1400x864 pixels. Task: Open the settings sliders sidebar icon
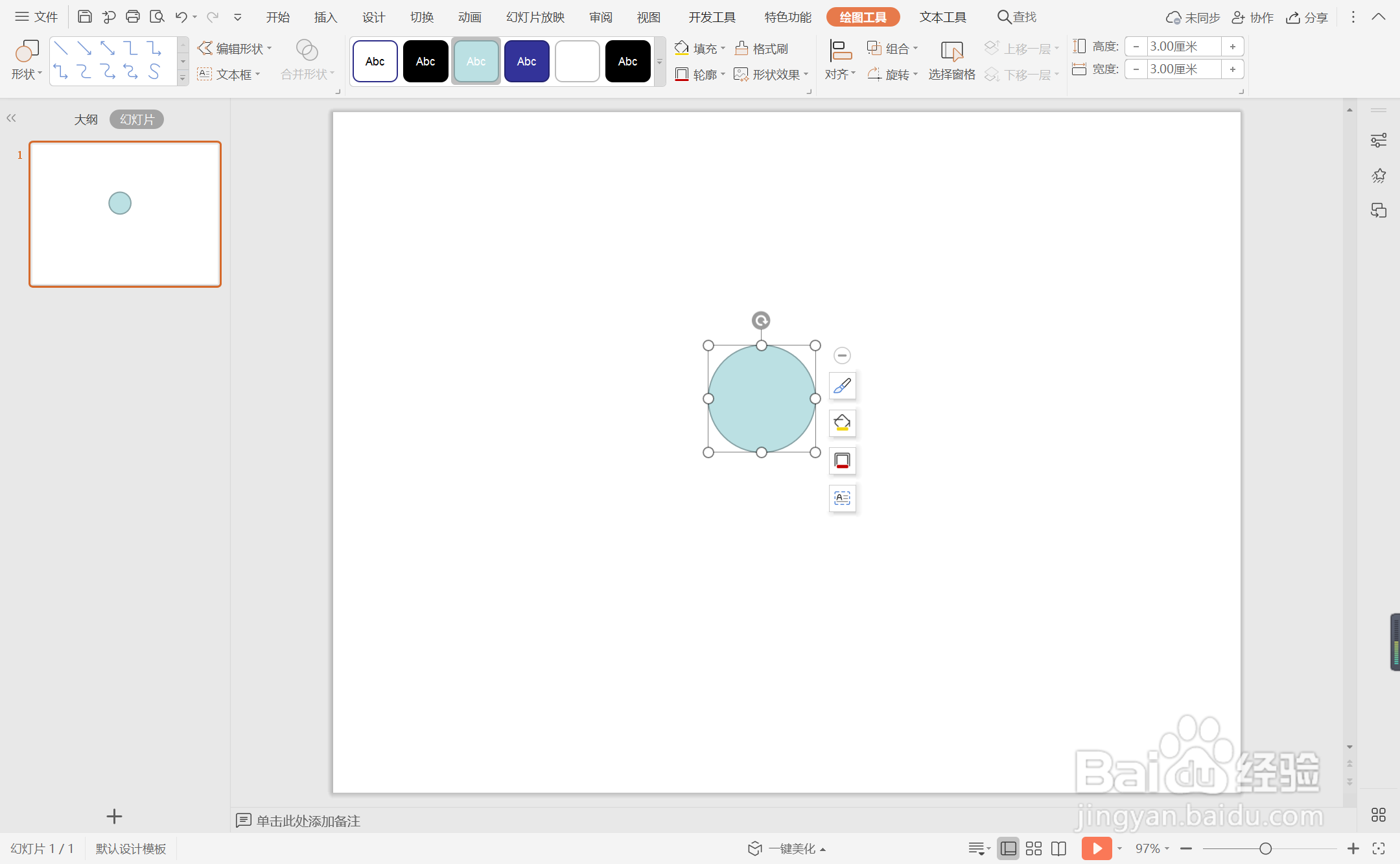1379,141
